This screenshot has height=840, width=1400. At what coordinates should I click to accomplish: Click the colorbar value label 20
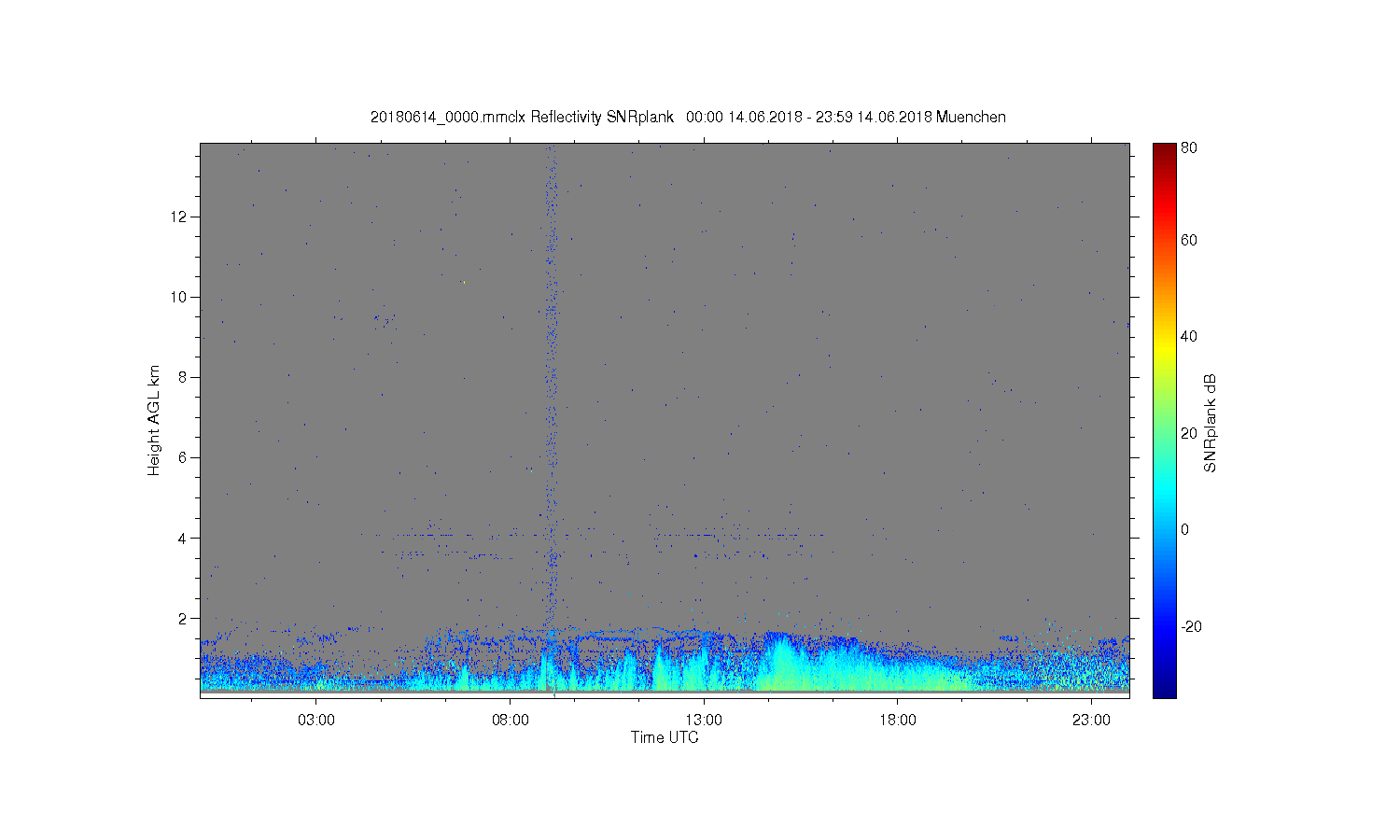tap(1189, 433)
